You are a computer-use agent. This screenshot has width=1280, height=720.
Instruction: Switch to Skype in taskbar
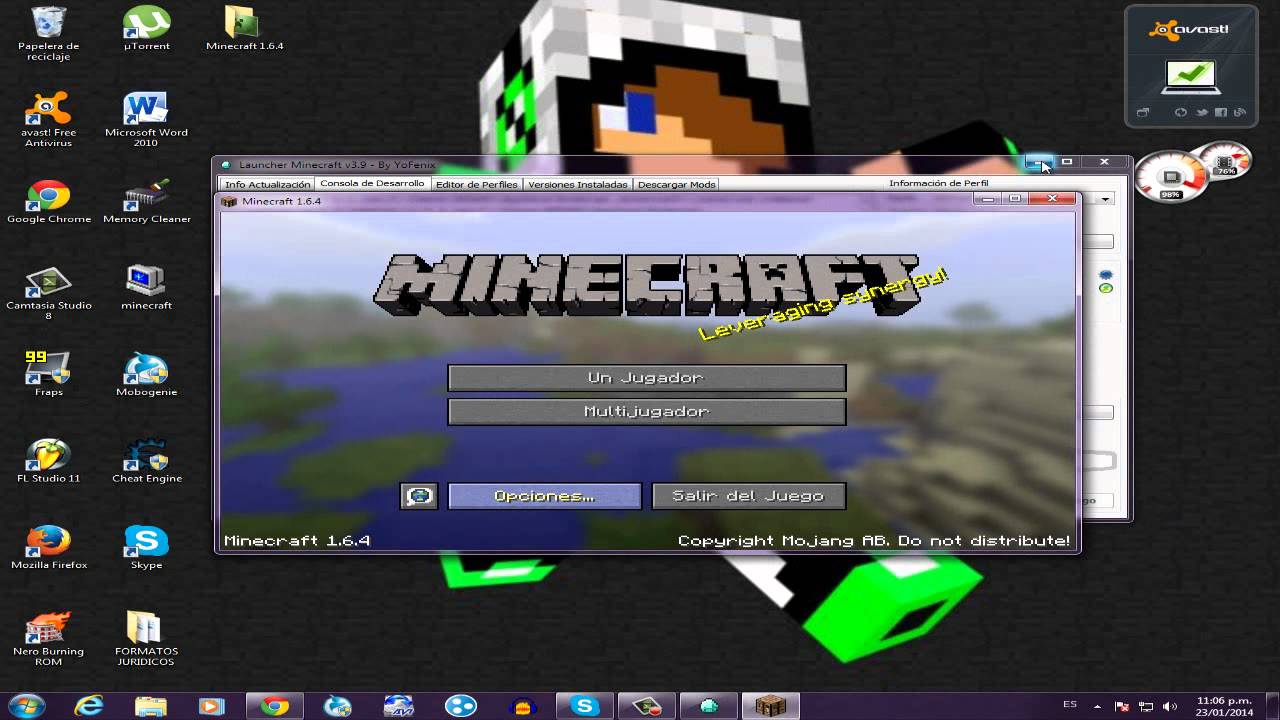tap(584, 706)
